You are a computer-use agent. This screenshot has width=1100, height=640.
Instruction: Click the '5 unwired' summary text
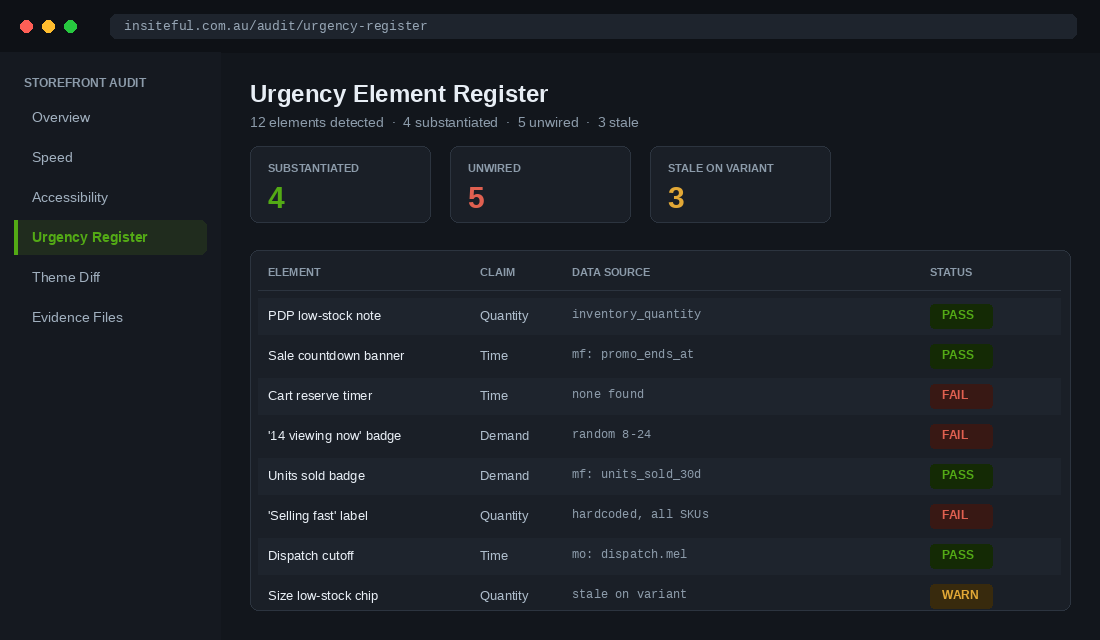point(548,122)
